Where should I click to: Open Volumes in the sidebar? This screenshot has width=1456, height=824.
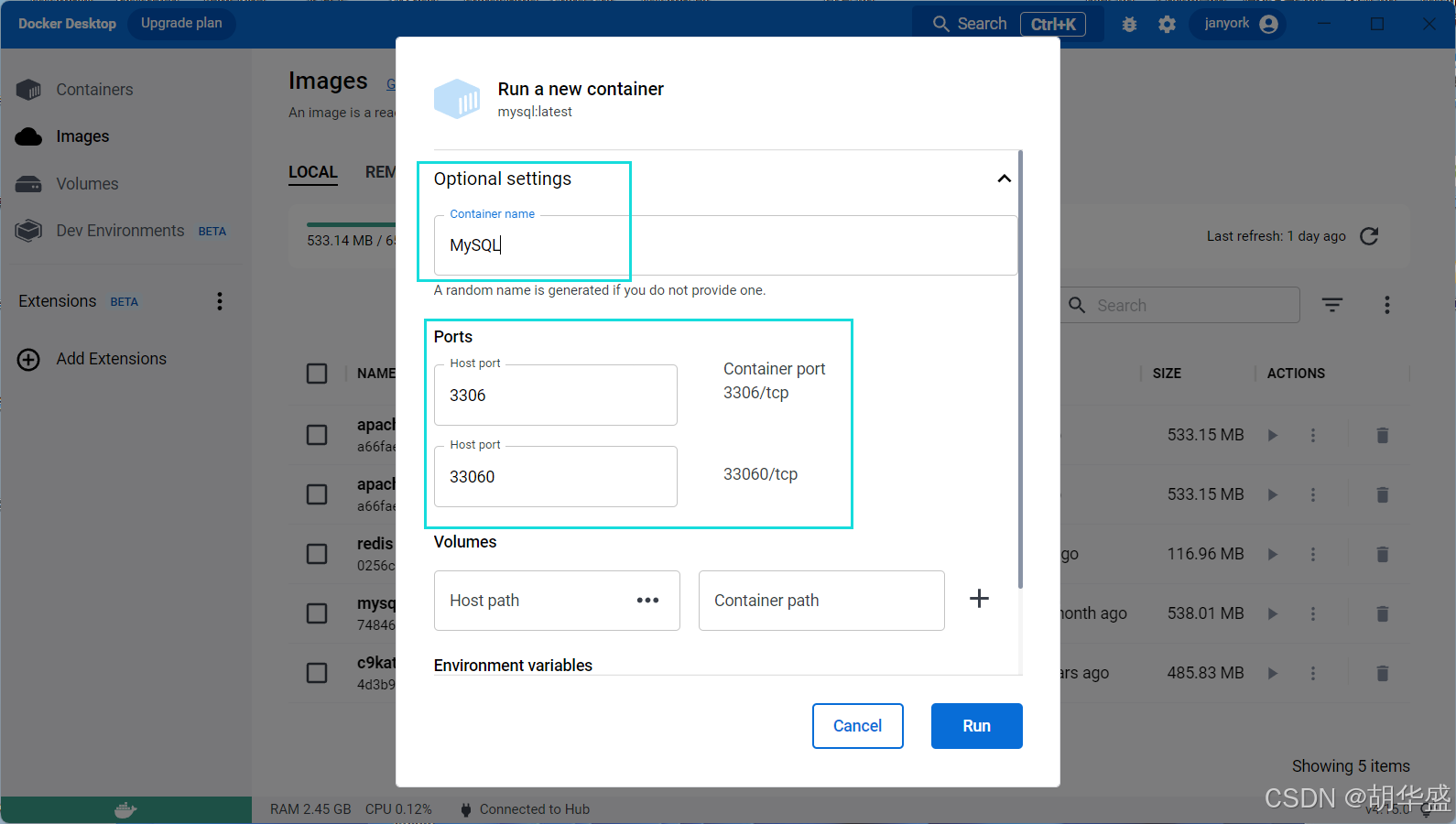pos(87,184)
